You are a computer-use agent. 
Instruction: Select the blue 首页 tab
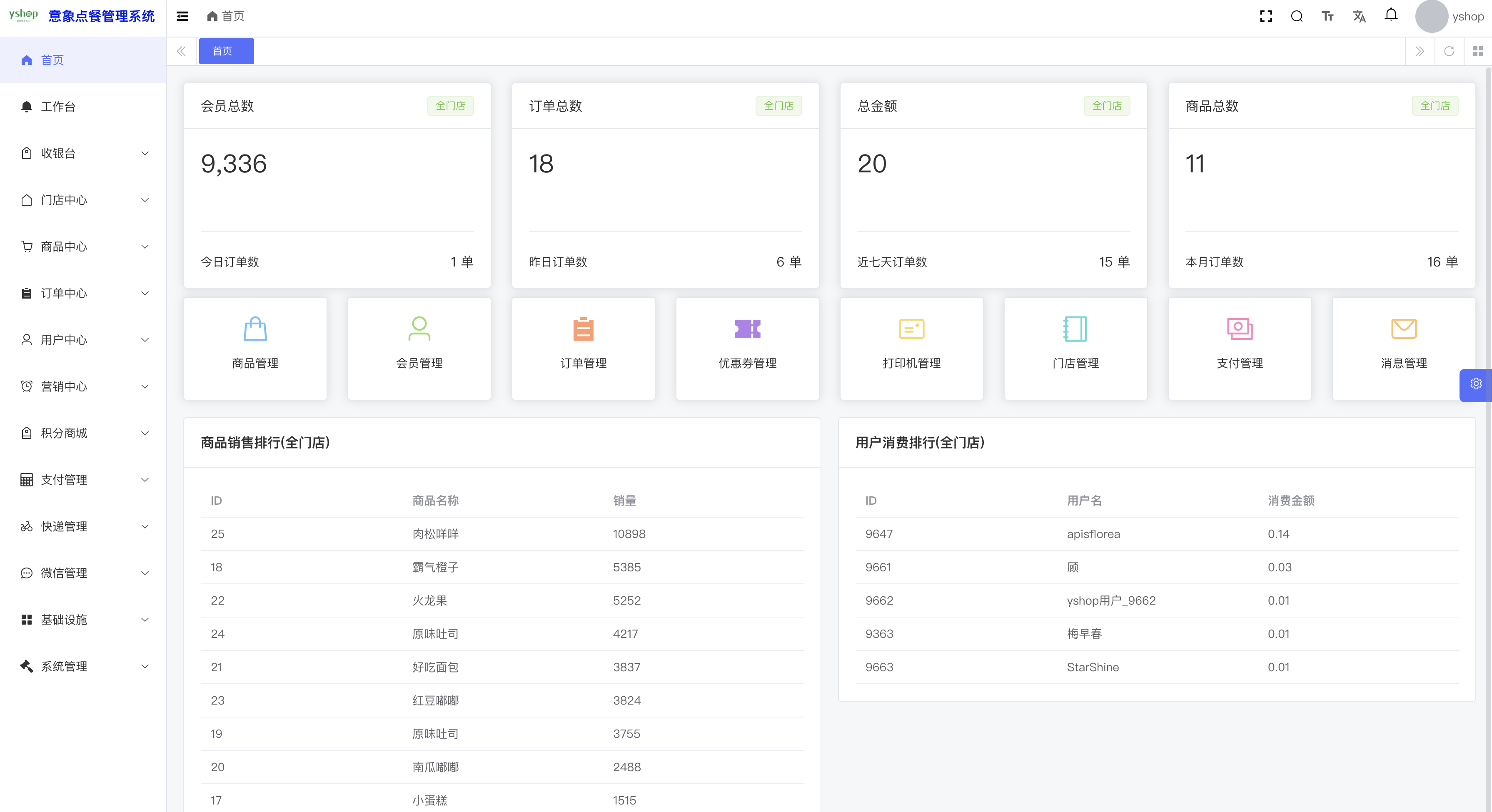(226, 52)
